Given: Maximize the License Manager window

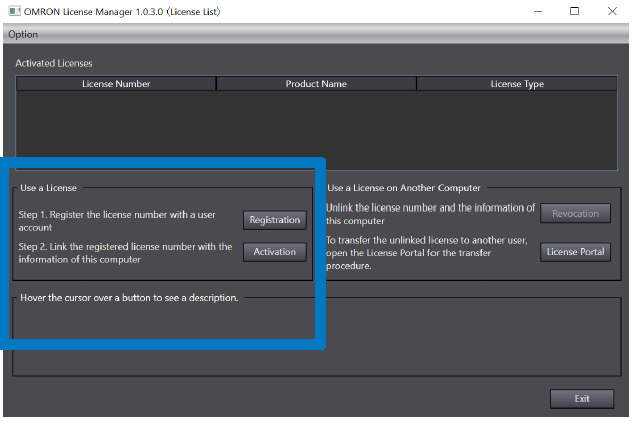Looking at the screenshot, I should coord(574,11).
